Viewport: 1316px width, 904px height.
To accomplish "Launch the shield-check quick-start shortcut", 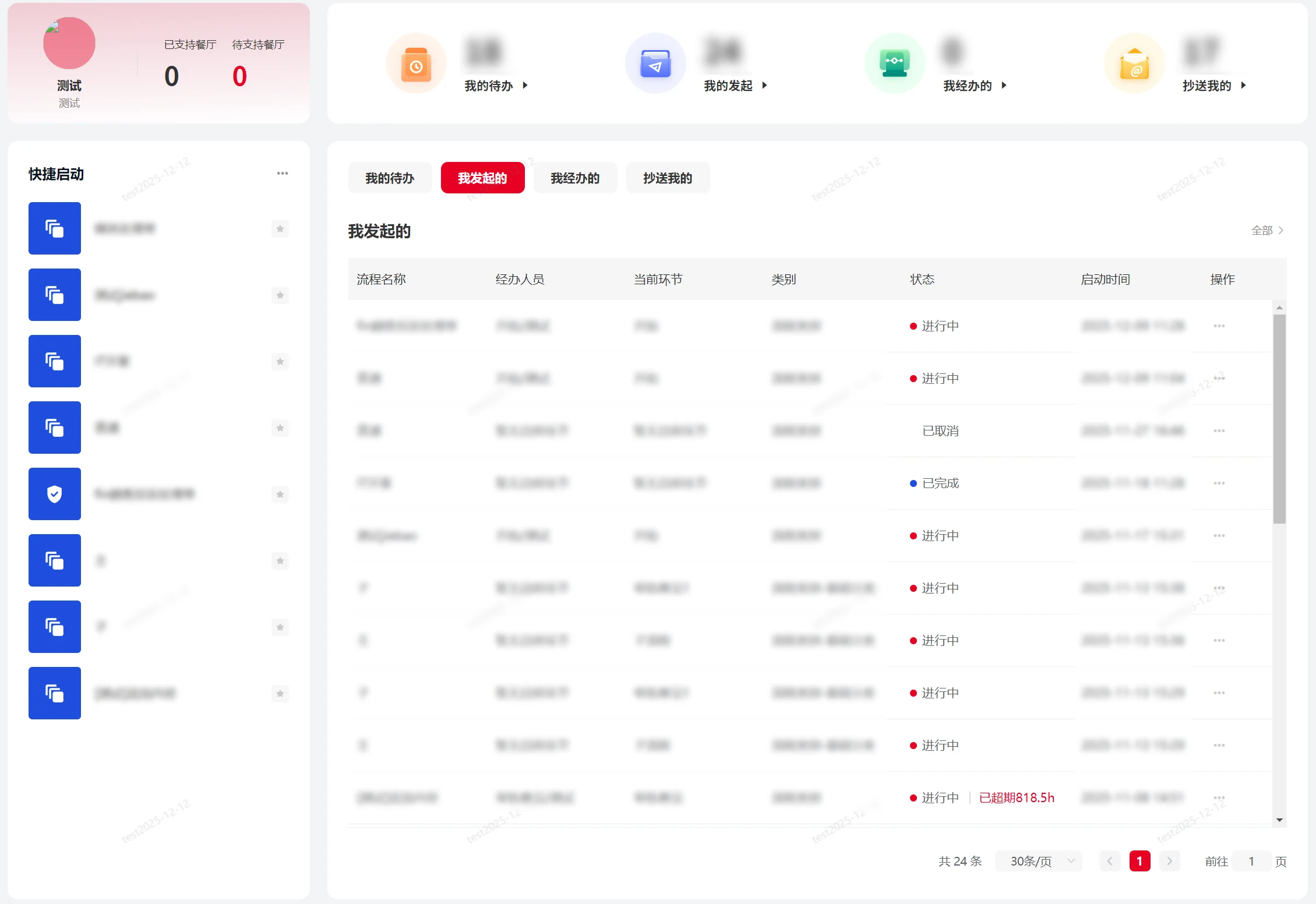I will [x=55, y=494].
